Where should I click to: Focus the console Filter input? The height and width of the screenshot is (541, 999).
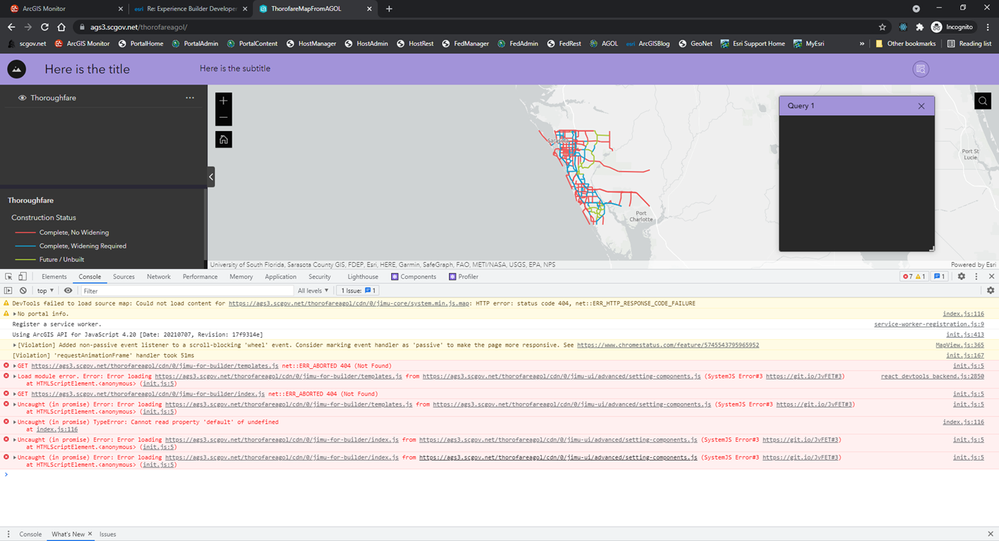coord(185,291)
